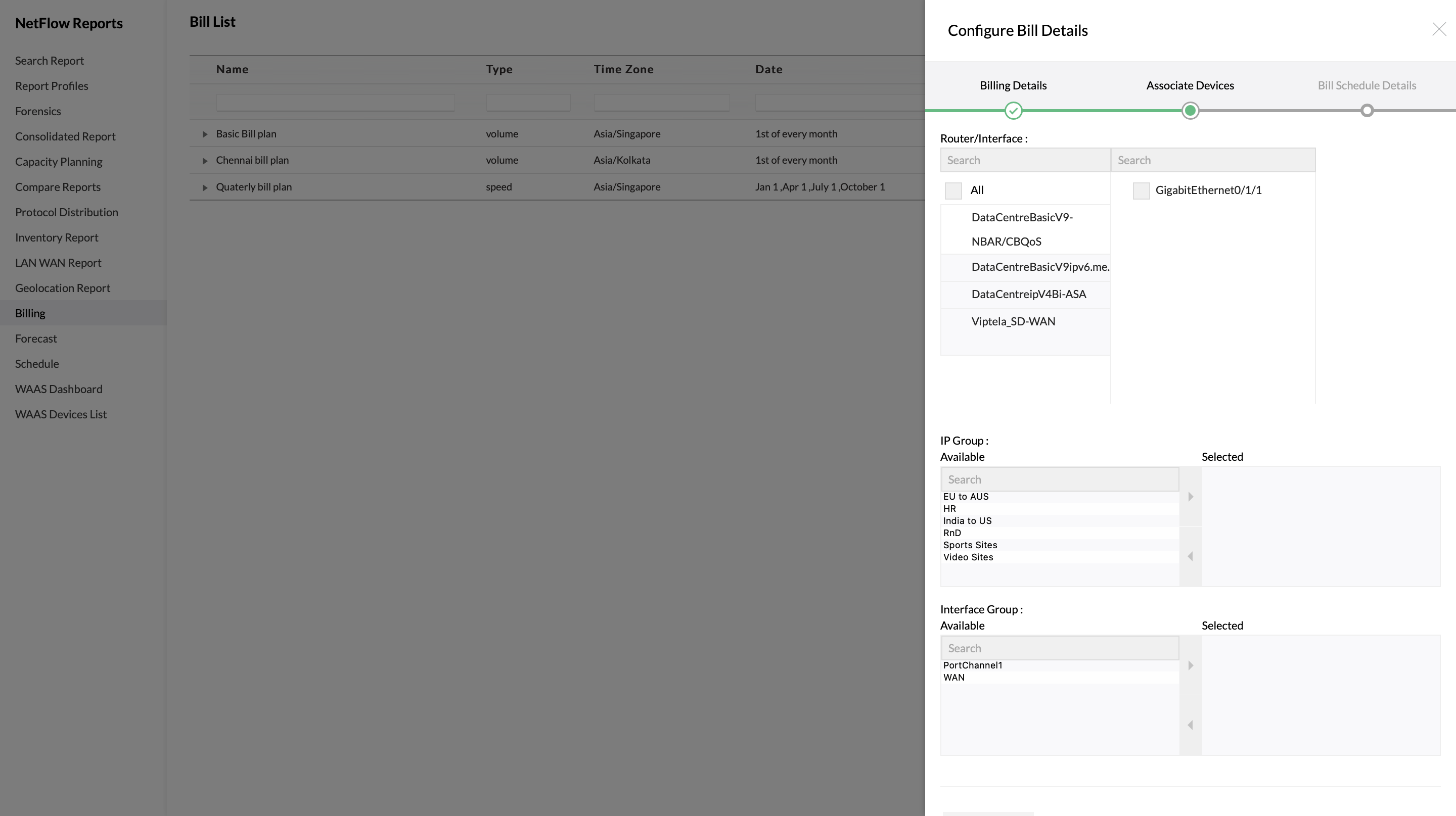Screen dimensions: 1456x816
Task: Search in the Router/Interface search field
Action: (x=1025, y=159)
